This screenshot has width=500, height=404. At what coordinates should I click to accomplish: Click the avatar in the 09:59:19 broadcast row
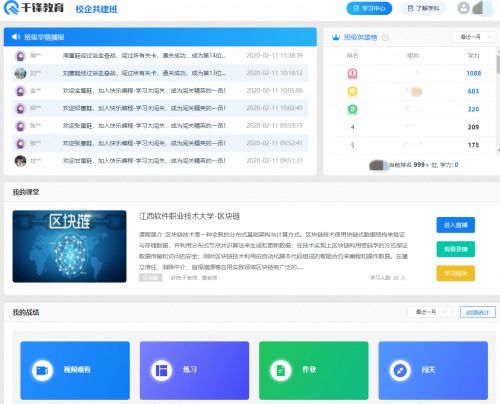coord(20,126)
